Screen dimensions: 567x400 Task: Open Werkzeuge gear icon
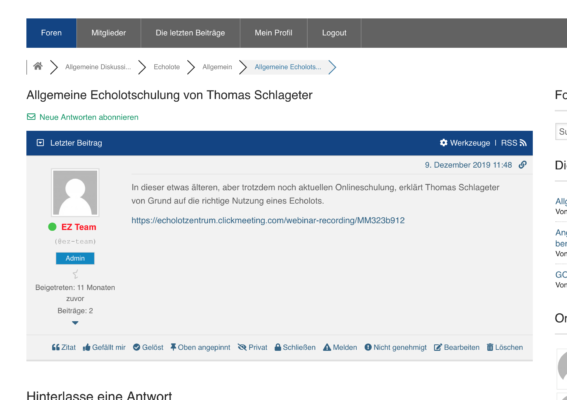(443, 143)
